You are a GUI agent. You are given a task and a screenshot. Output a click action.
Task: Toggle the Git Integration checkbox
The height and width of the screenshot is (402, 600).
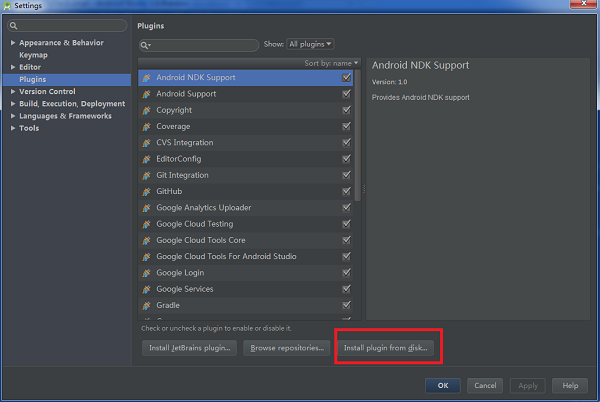click(346, 175)
